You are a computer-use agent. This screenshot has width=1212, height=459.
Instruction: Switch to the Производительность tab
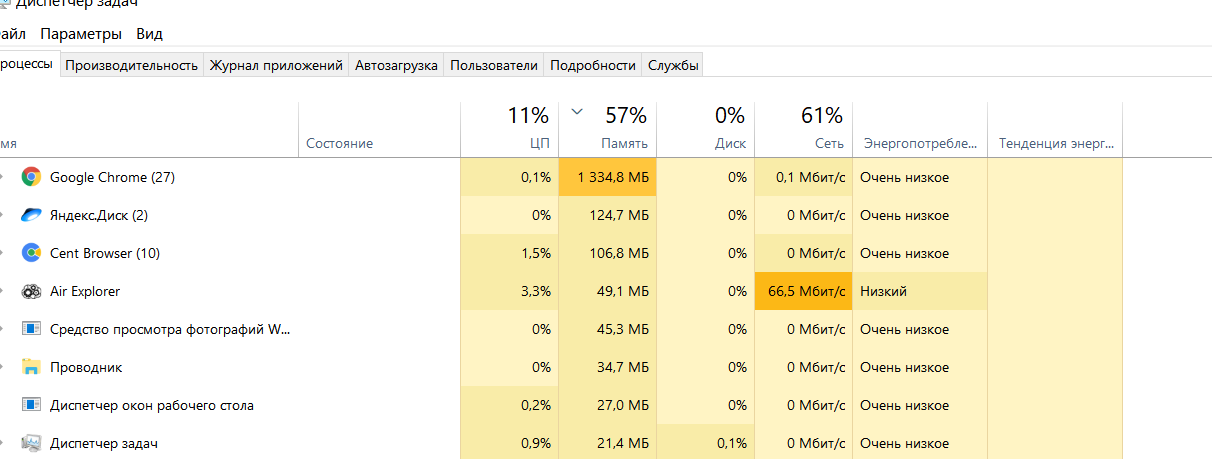click(x=131, y=65)
